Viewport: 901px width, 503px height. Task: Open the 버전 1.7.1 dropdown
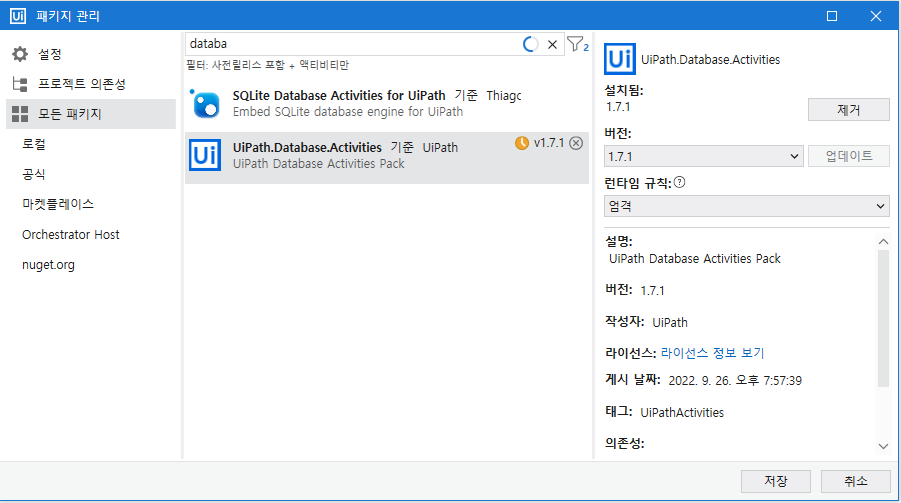pos(703,156)
